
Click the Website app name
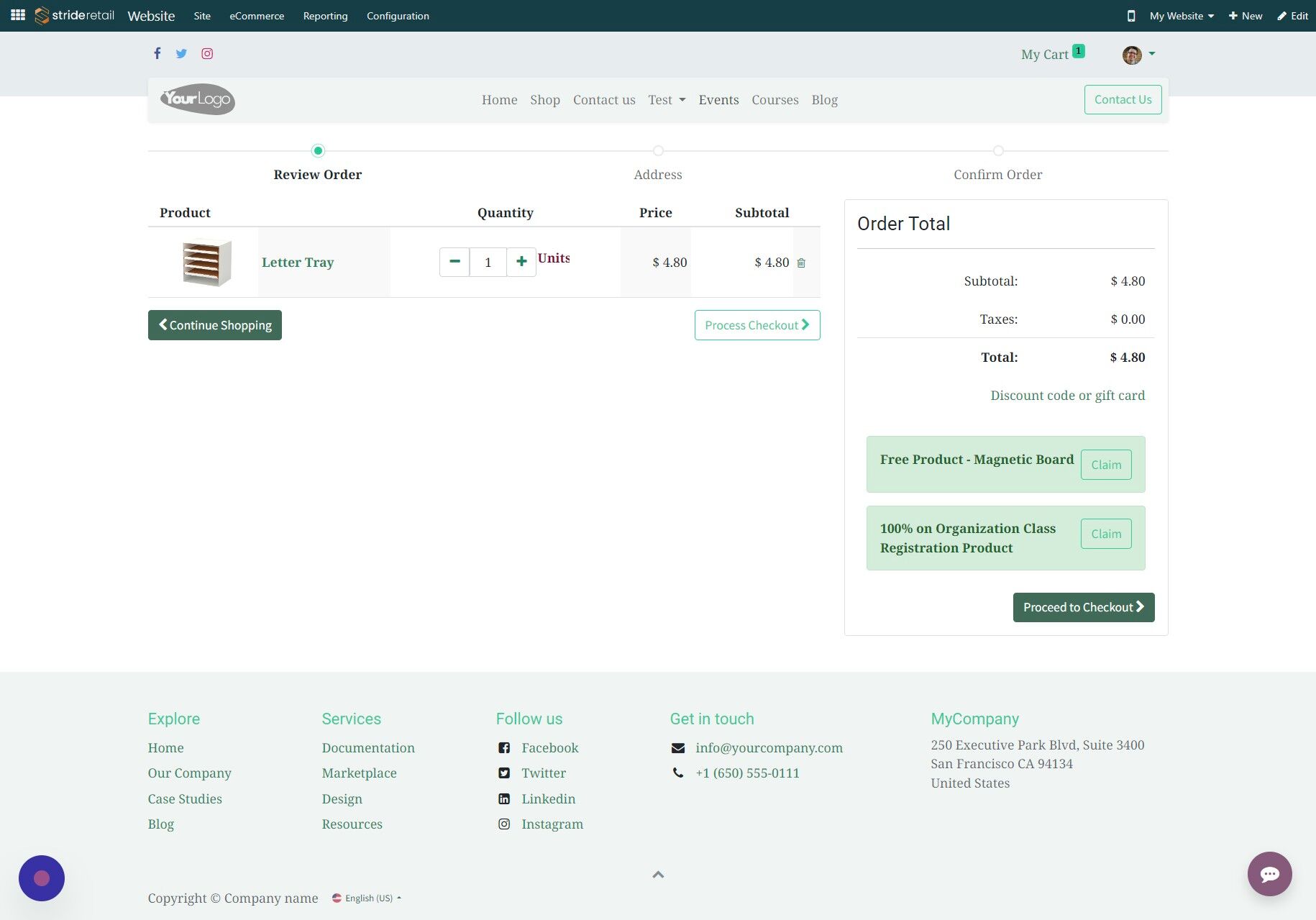point(151,16)
